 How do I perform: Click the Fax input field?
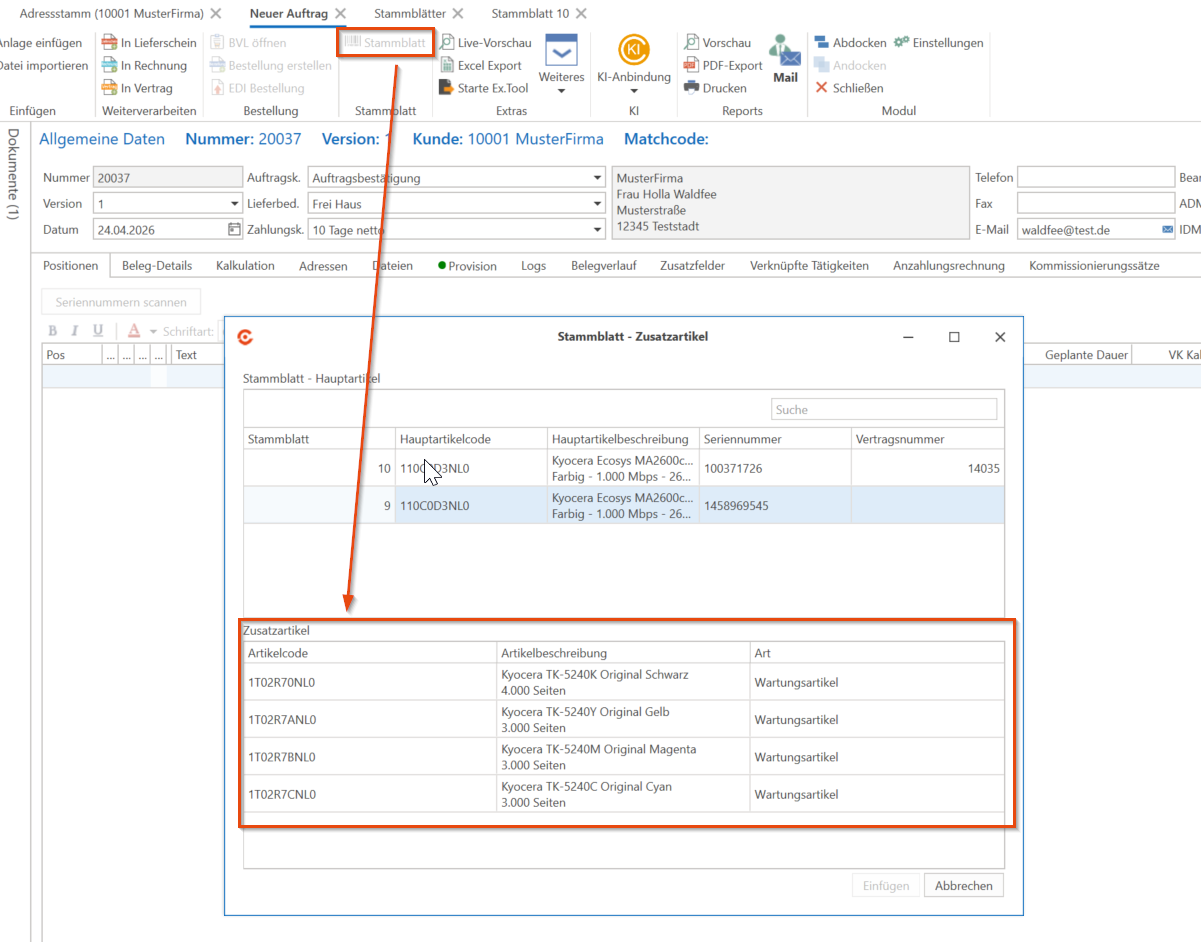(1096, 204)
